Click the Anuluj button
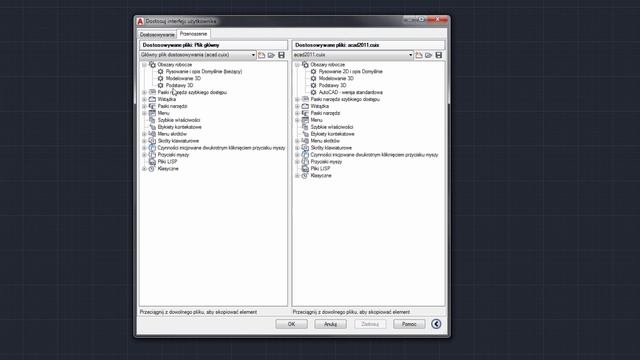640x360 pixels. coord(331,324)
